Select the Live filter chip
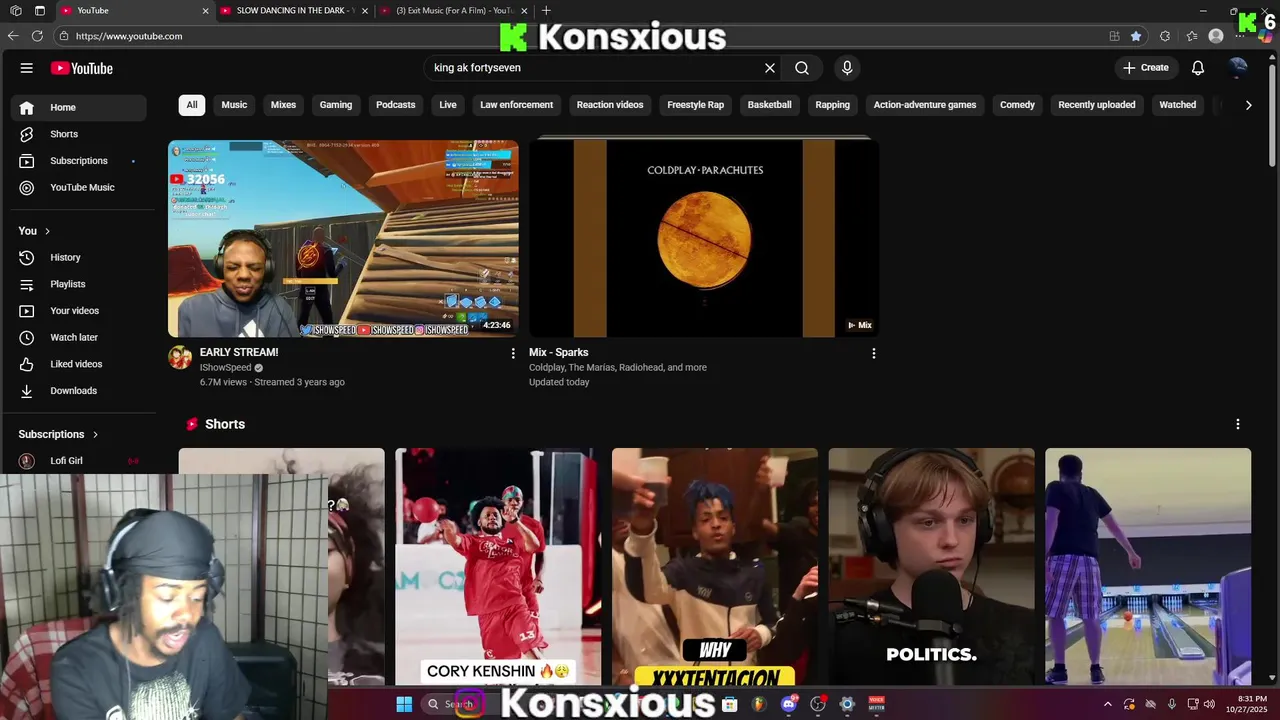This screenshot has height=720, width=1280. [448, 105]
